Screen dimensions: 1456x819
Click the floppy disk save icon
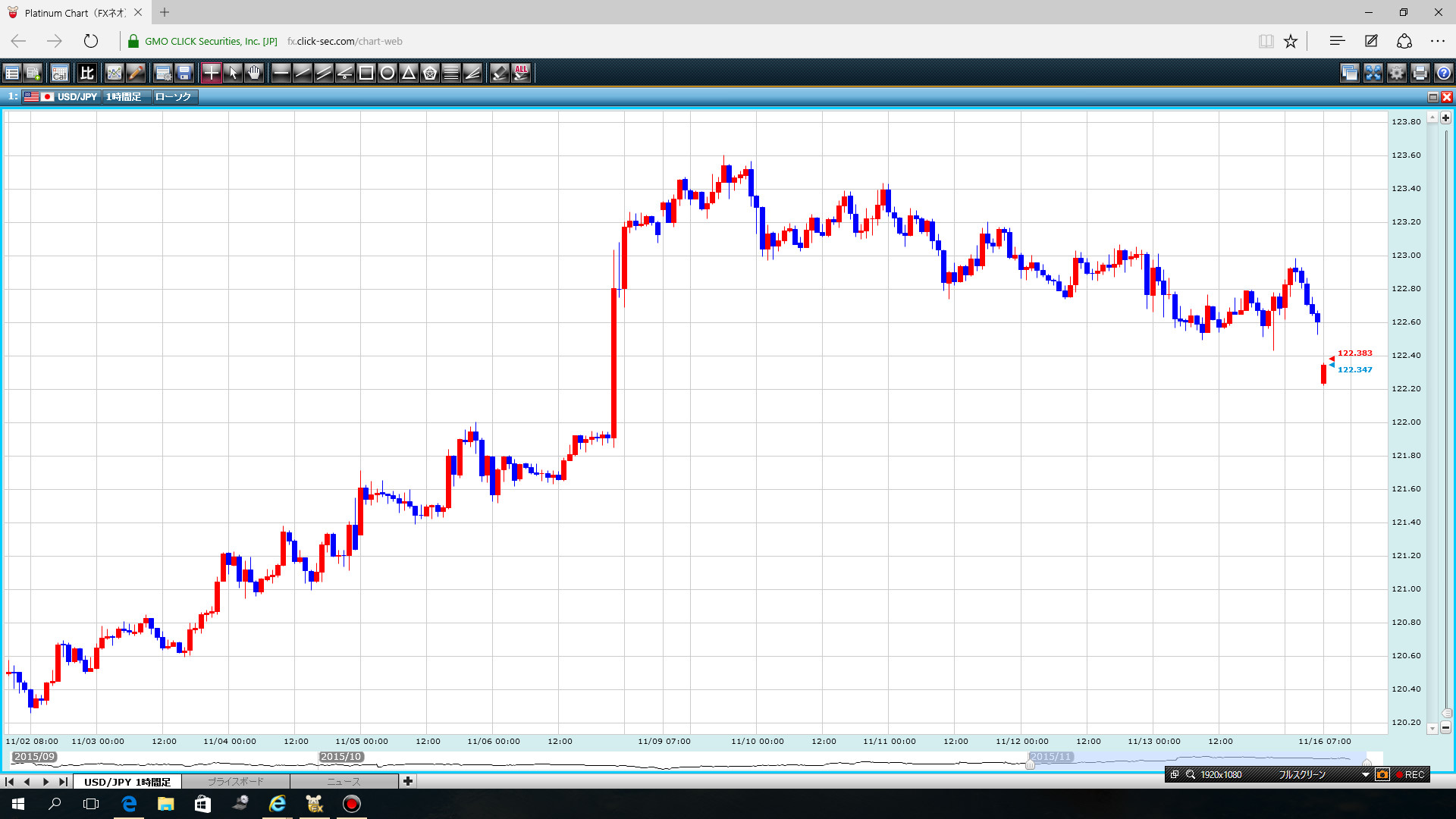184,73
